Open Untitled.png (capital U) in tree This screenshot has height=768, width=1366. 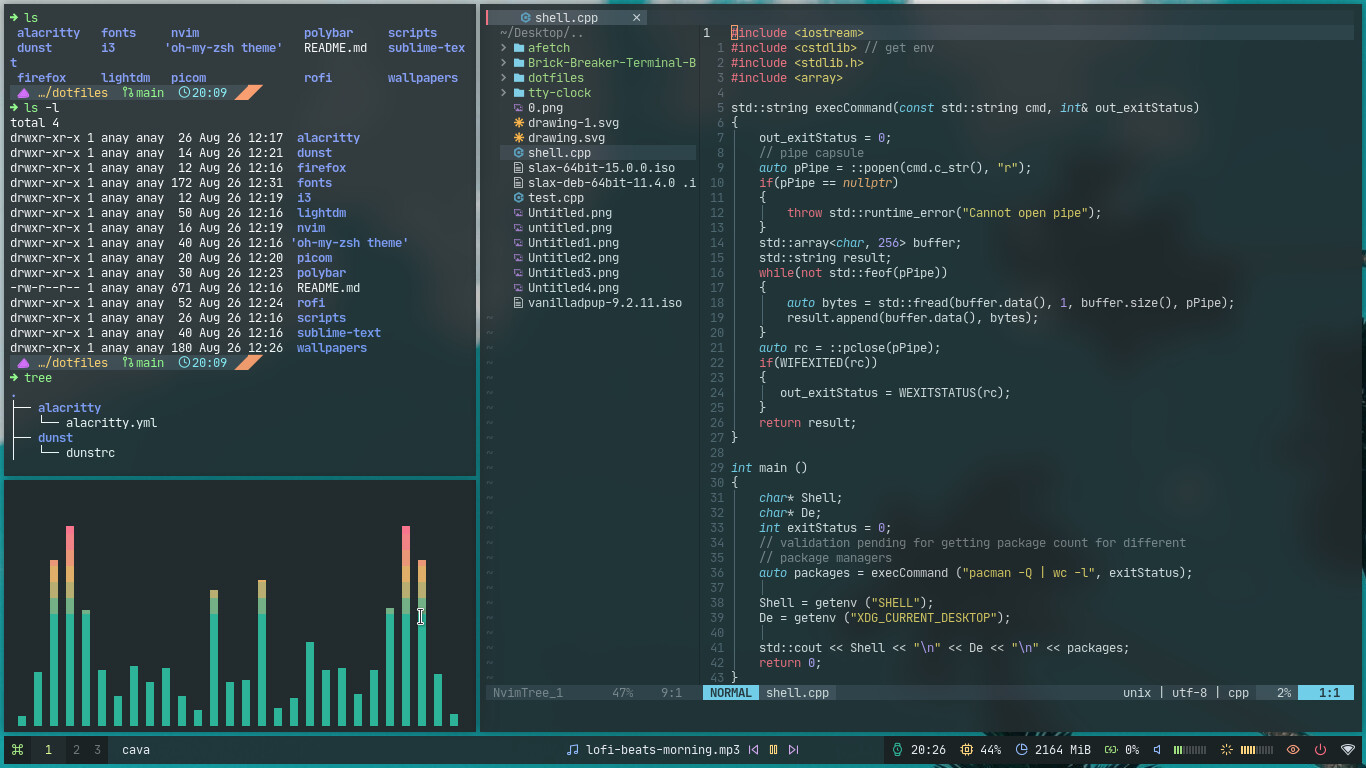pyautogui.click(x=570, y=213)
